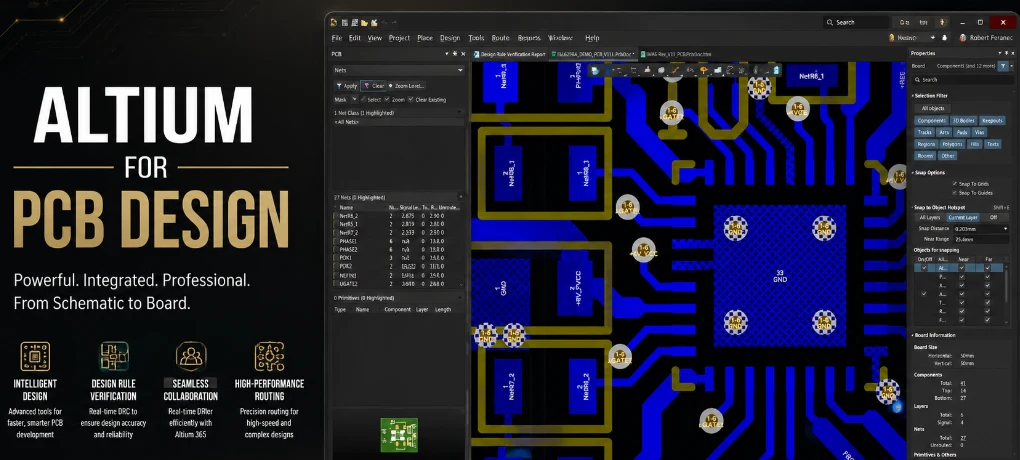The width and height of the screenshot is (1020, 460).
Task: Click the blue filter funnel icon in Properties
Action: [x=1004, y=66]
